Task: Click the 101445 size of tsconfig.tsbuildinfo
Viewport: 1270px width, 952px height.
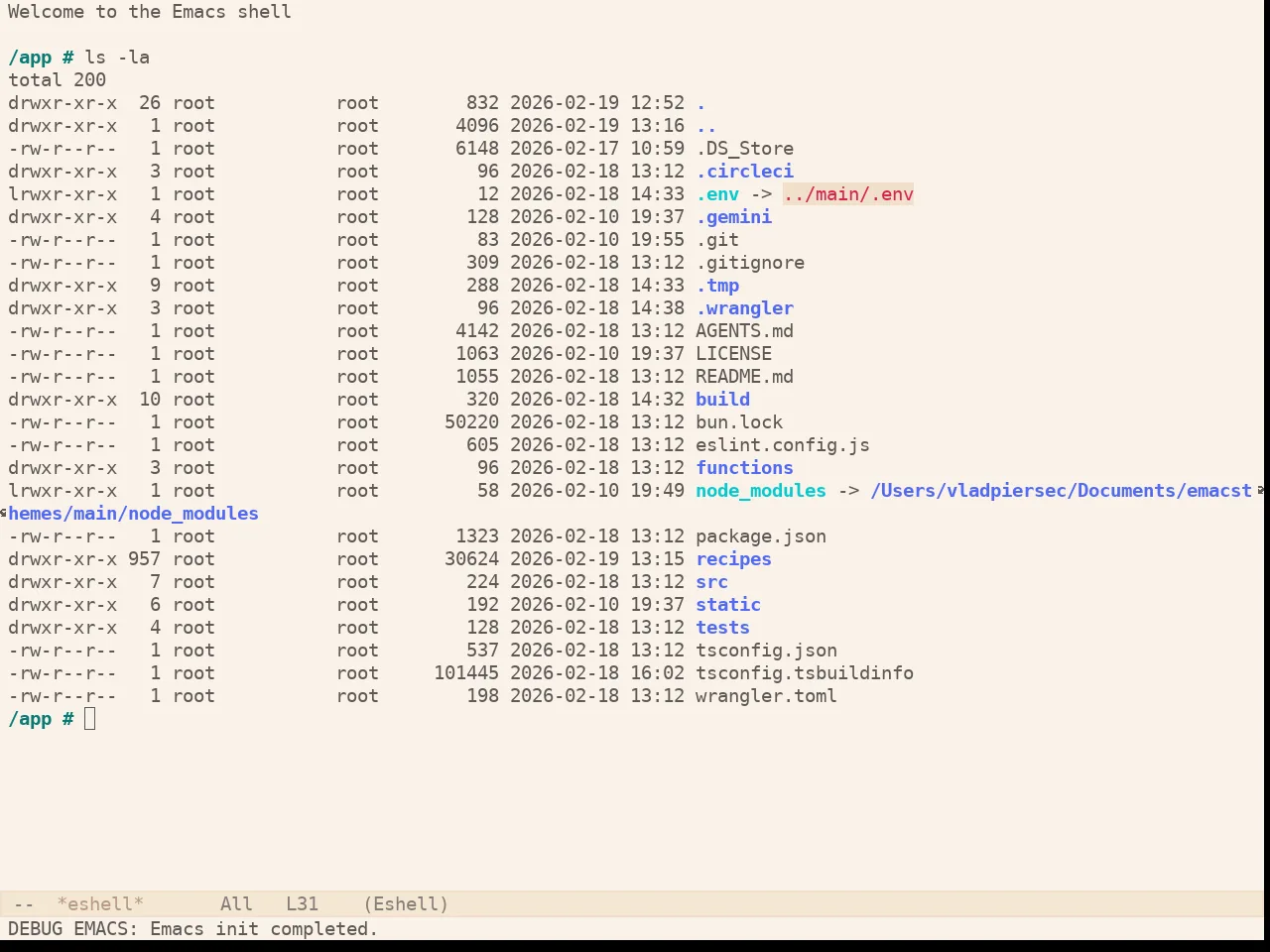Action: pyautogui.click(x=466, y=673)
